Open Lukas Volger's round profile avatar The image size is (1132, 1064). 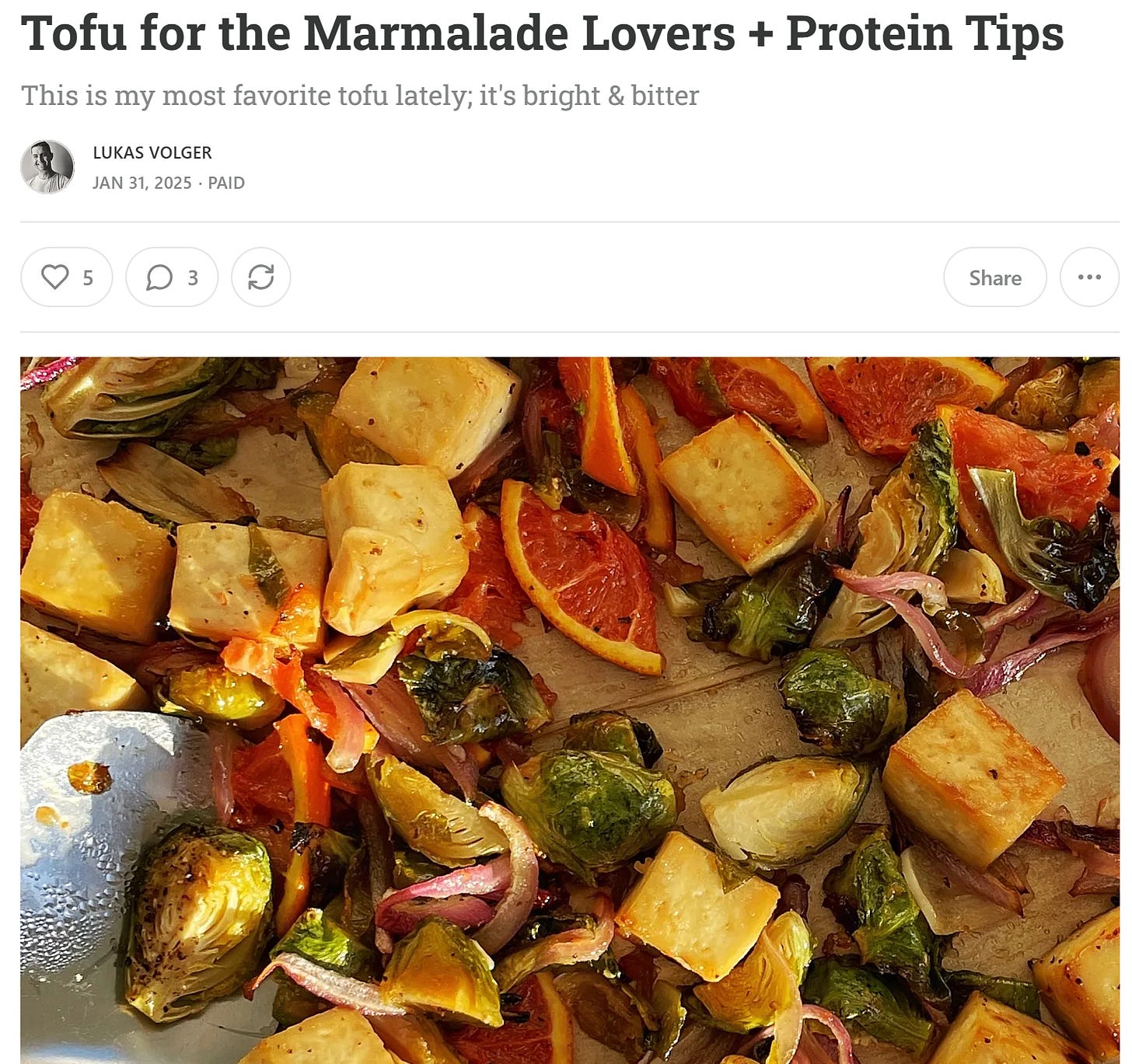click(47, 167)
